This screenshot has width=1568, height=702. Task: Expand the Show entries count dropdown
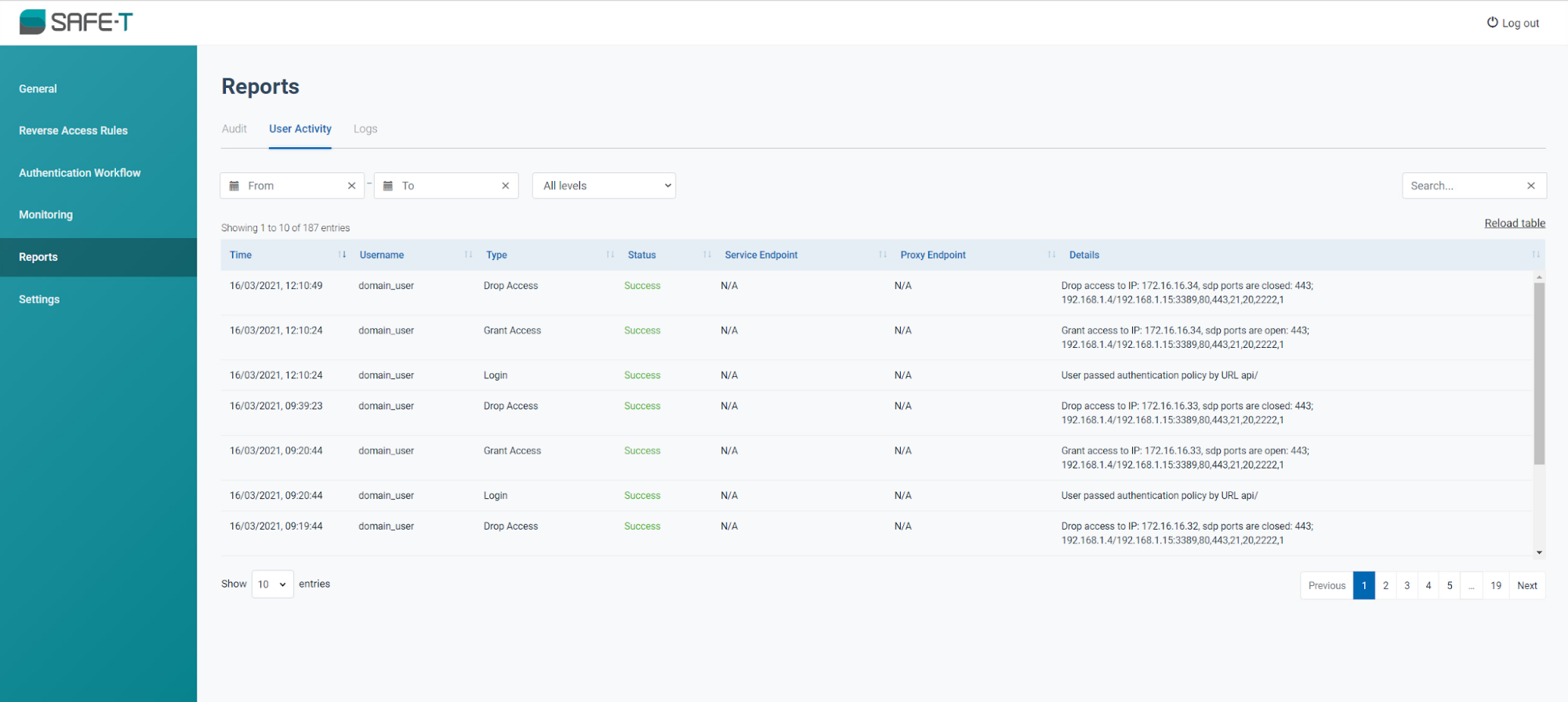coord(272,584)
